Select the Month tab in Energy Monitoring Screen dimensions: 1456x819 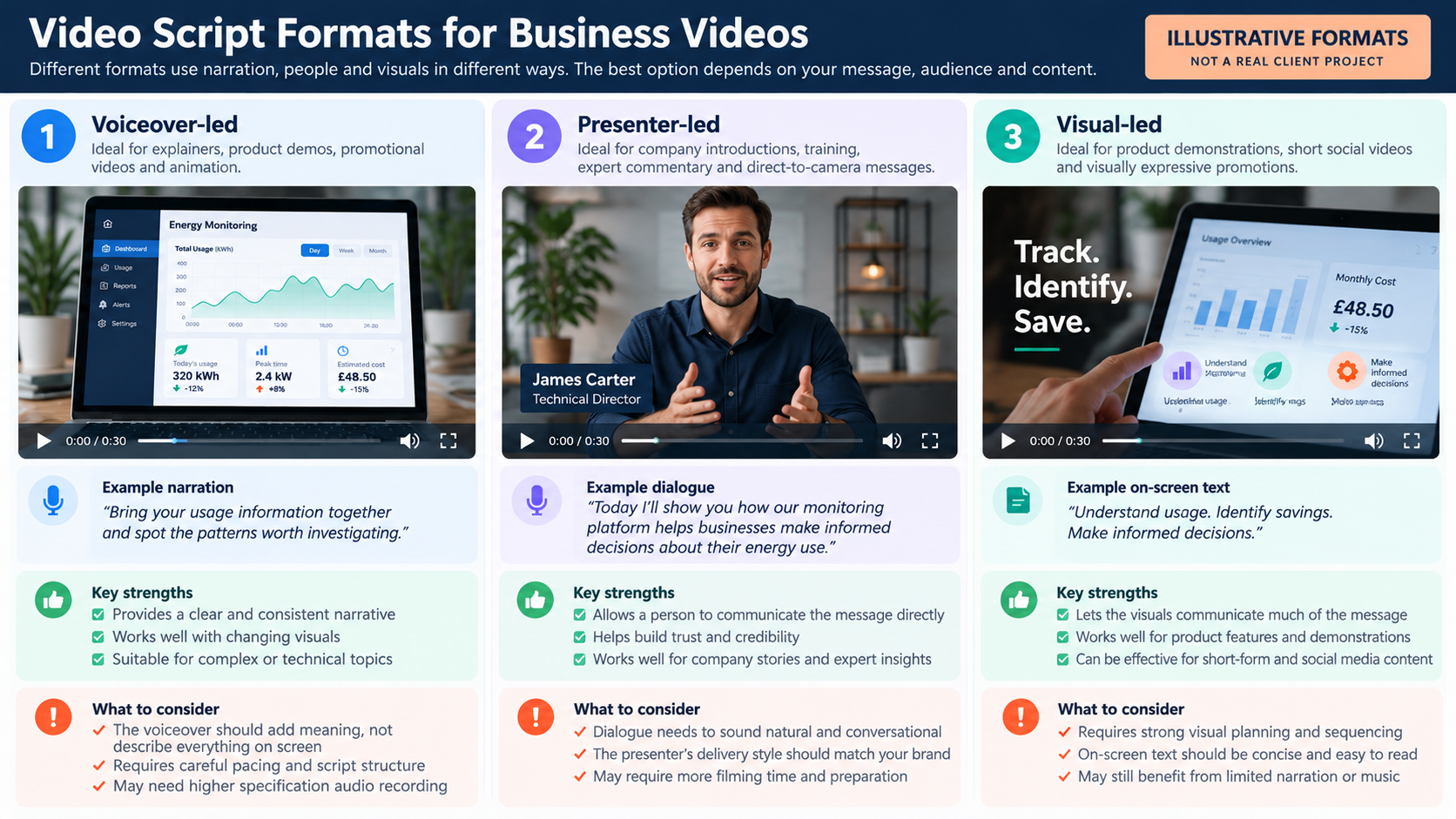[x=377, y=251]
